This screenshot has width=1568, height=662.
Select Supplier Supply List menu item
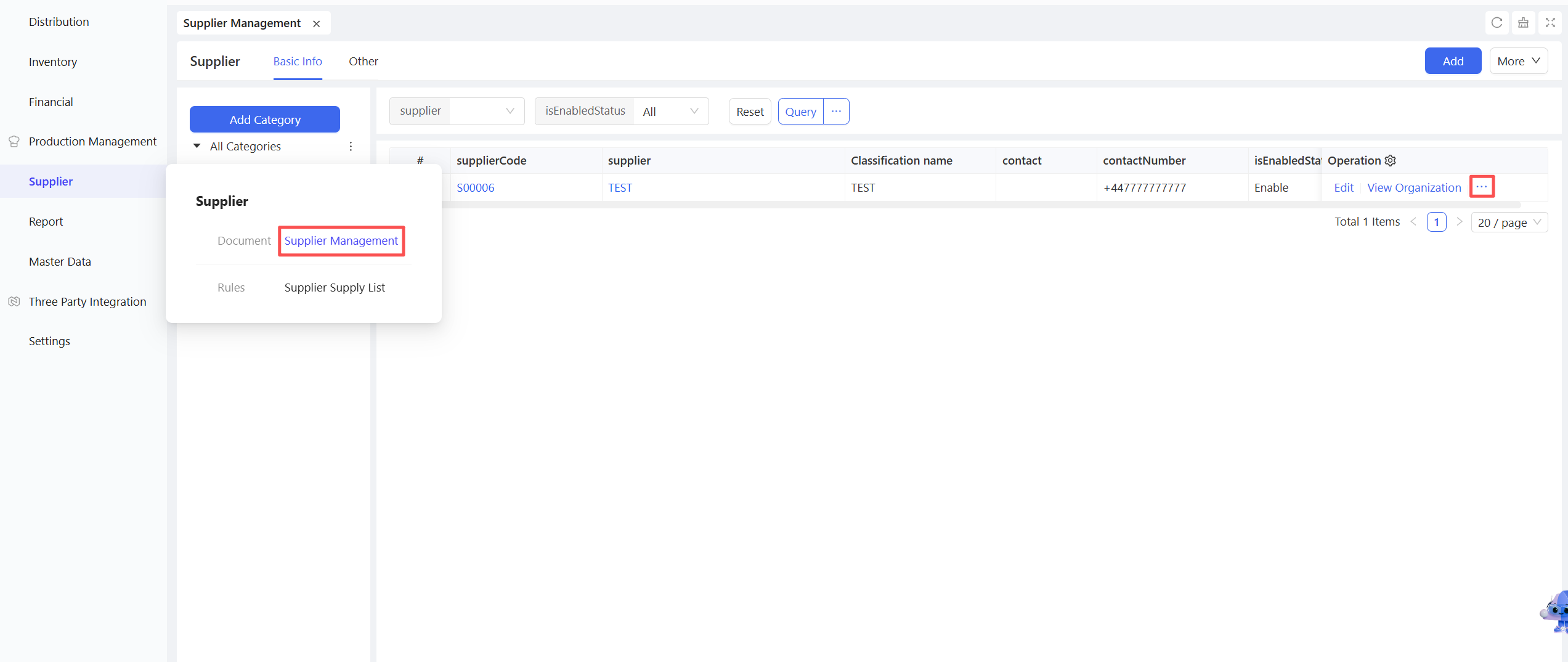[x=335, y=287]
